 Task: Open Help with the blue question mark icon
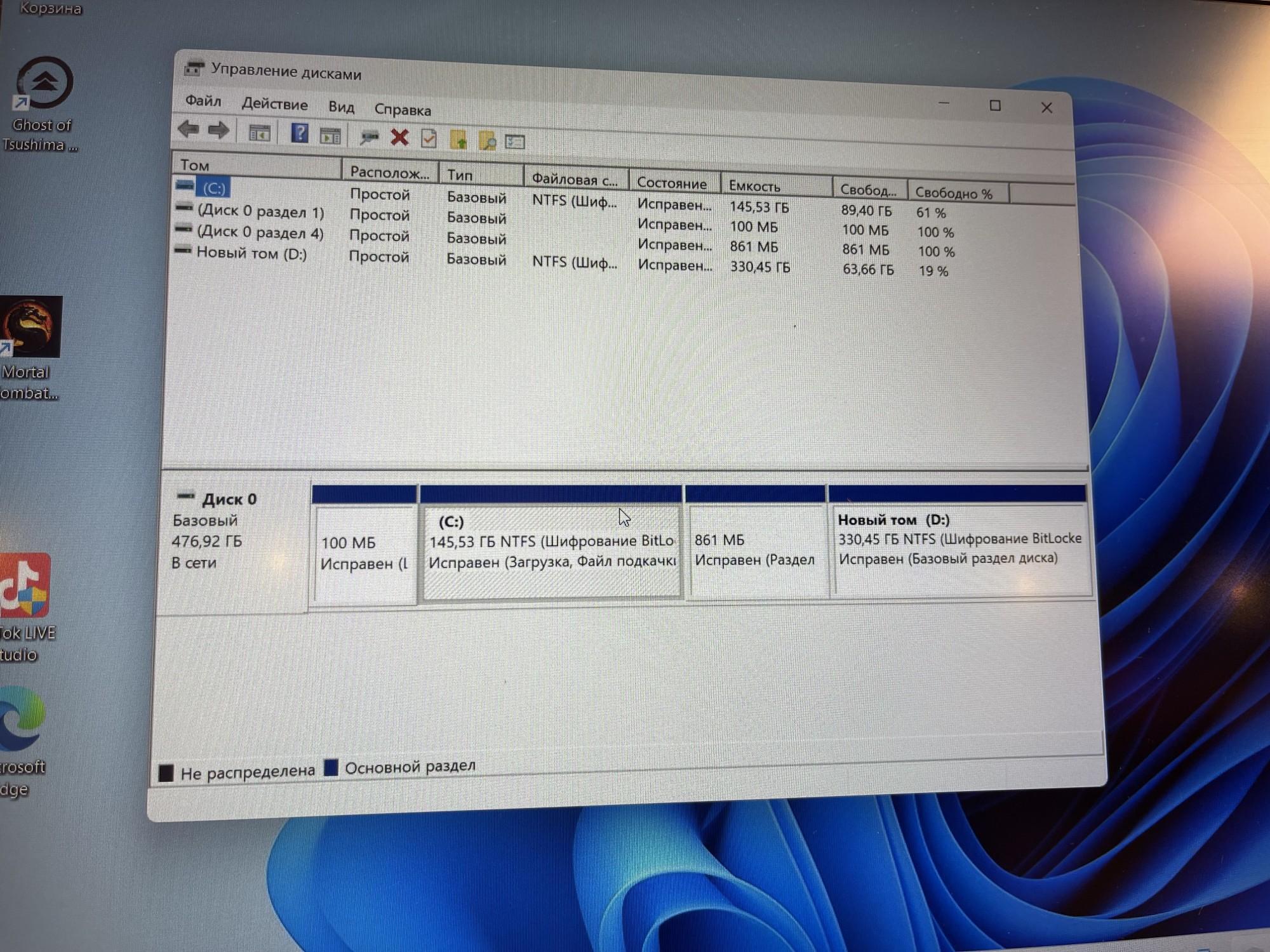click(299, 133)
